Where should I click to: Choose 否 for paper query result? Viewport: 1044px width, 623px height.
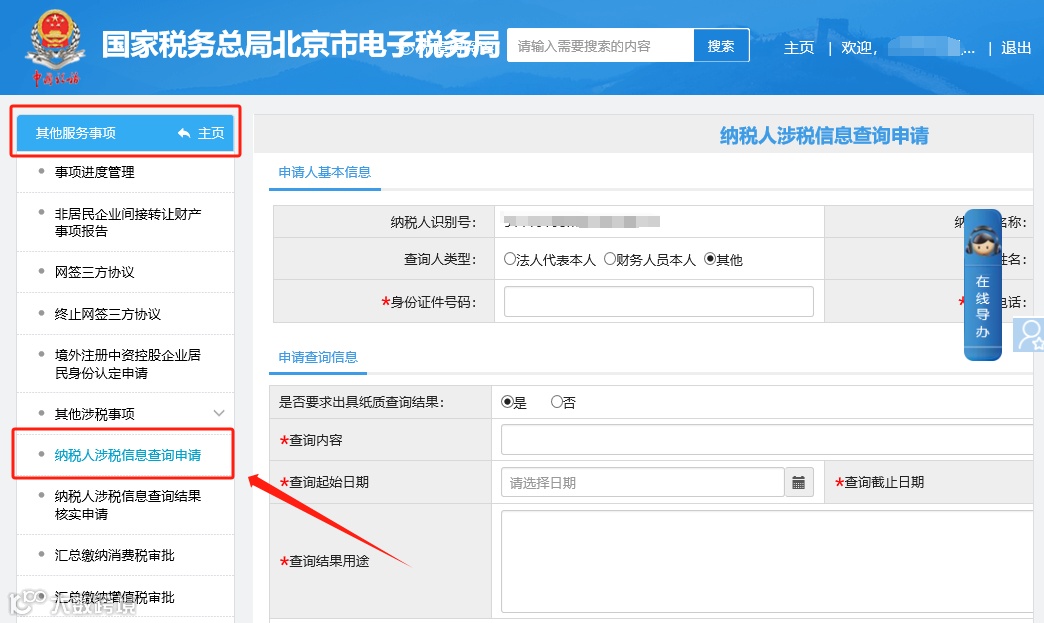click(557, 402)
